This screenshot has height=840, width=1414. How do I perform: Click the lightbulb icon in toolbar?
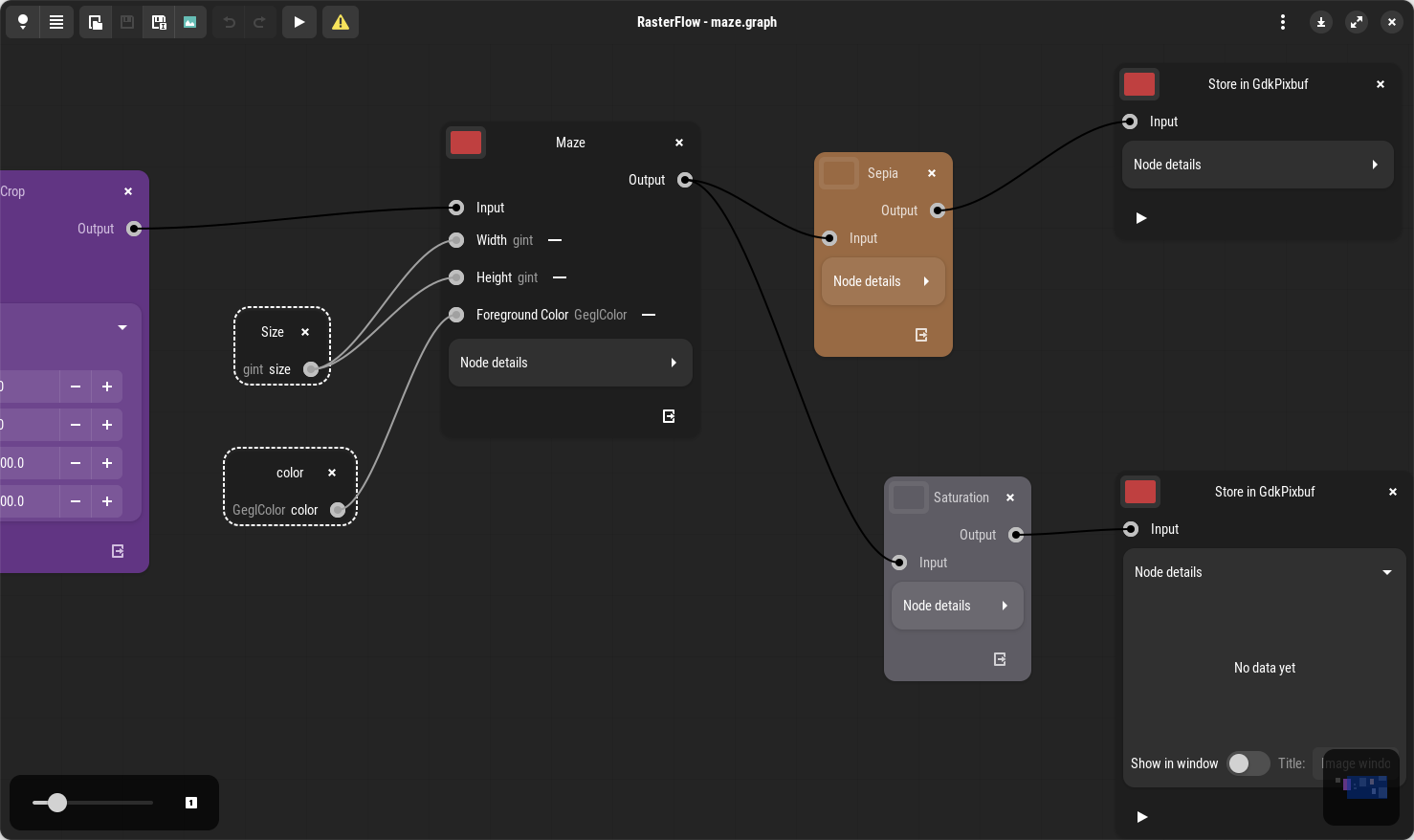pyautogui.click(x=23, y=22)
